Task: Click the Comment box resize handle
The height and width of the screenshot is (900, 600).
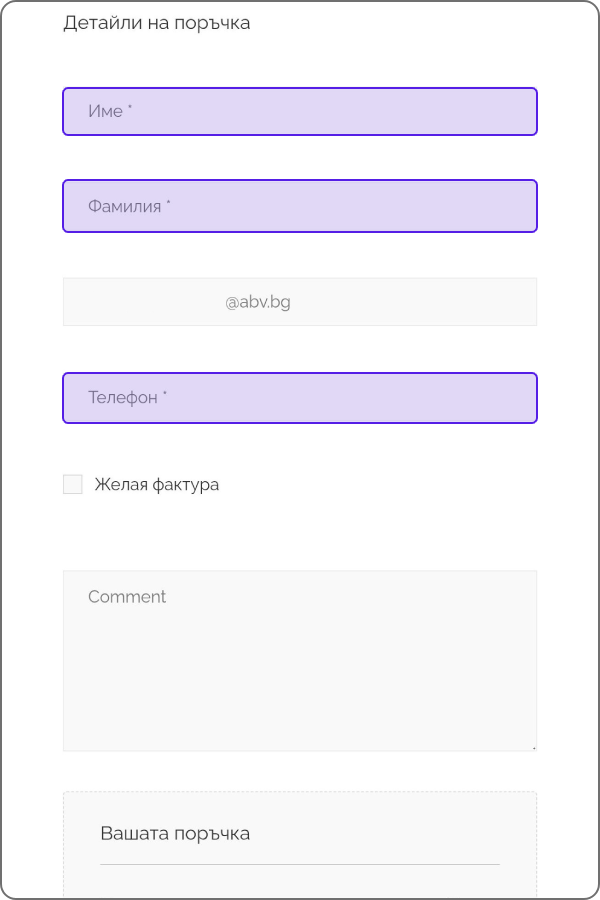Action: (x=533, y=747)
